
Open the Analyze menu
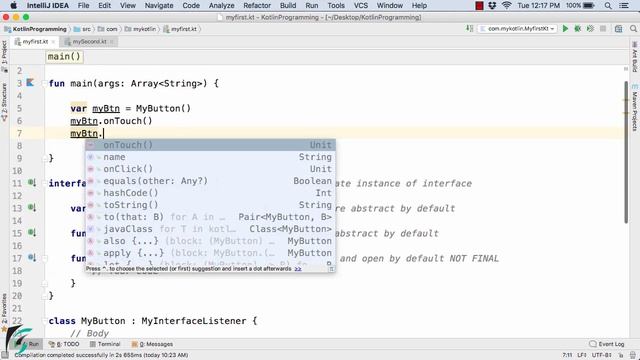221,5
